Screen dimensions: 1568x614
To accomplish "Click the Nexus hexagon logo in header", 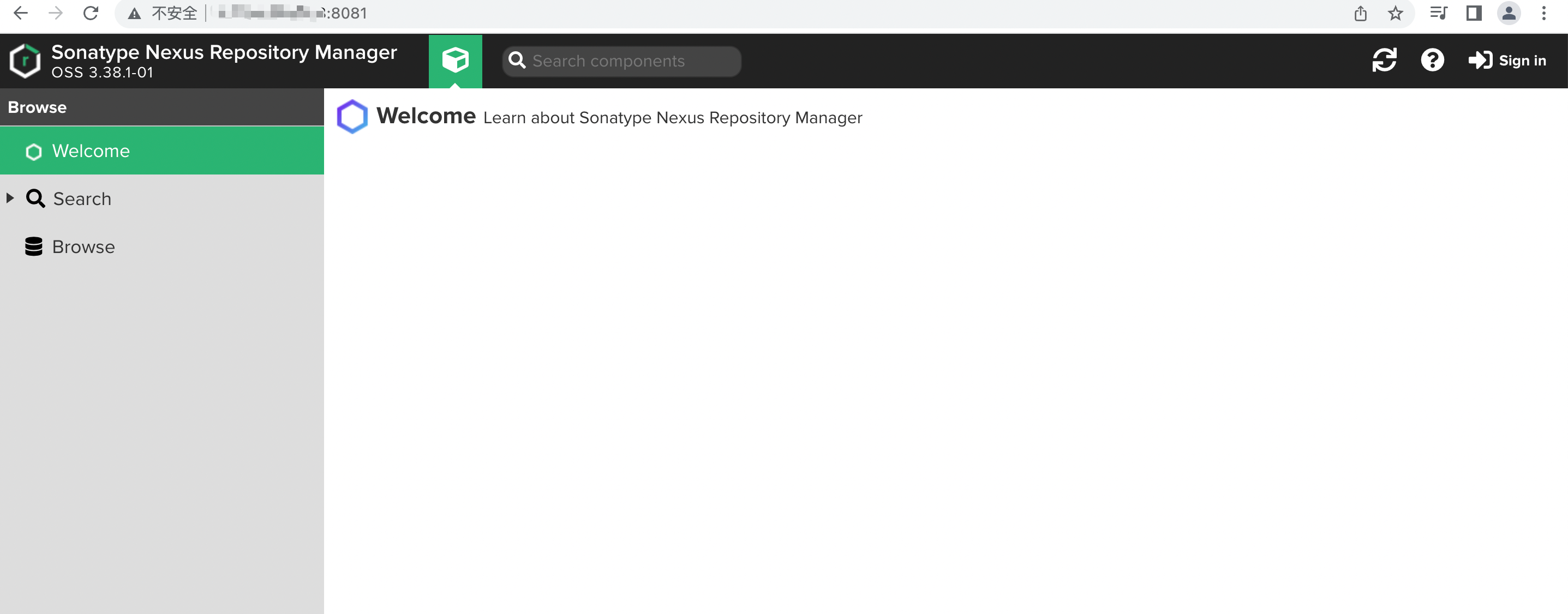I will pyautogui.click(x=25, y=61).
